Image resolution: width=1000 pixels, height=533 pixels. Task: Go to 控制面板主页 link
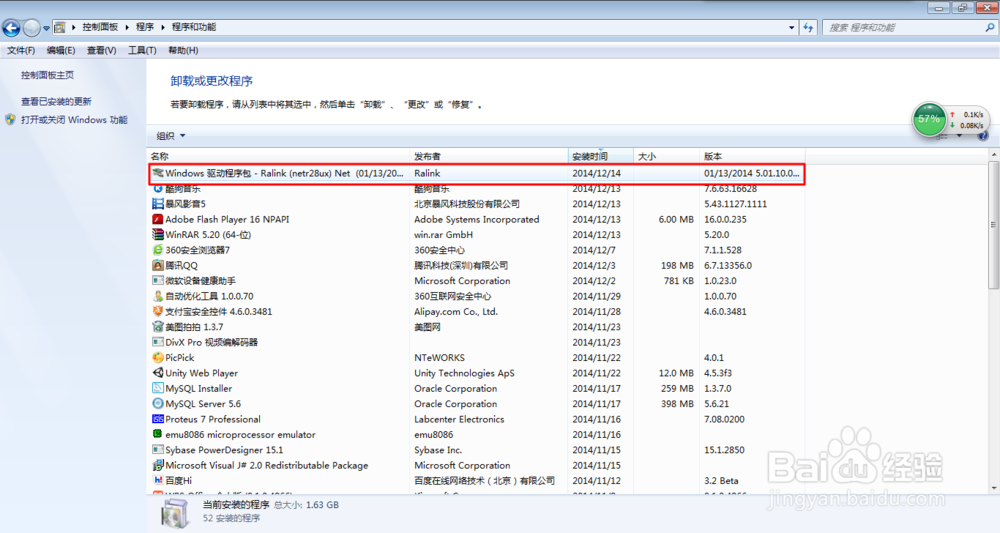coord(47,75)
